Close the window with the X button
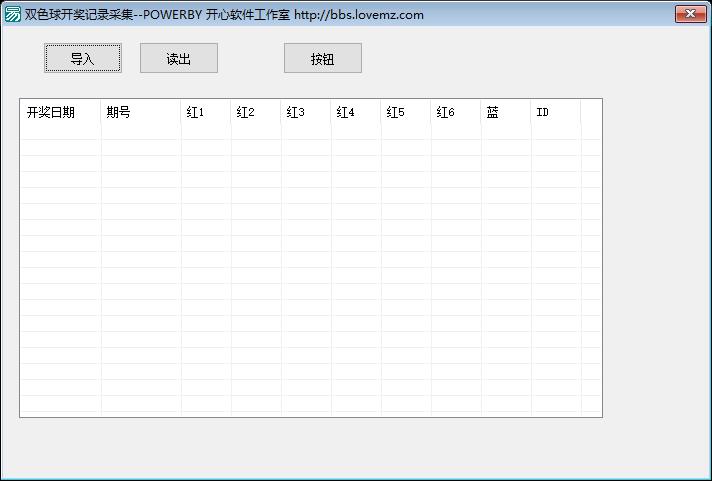 [x=690, y=14]
